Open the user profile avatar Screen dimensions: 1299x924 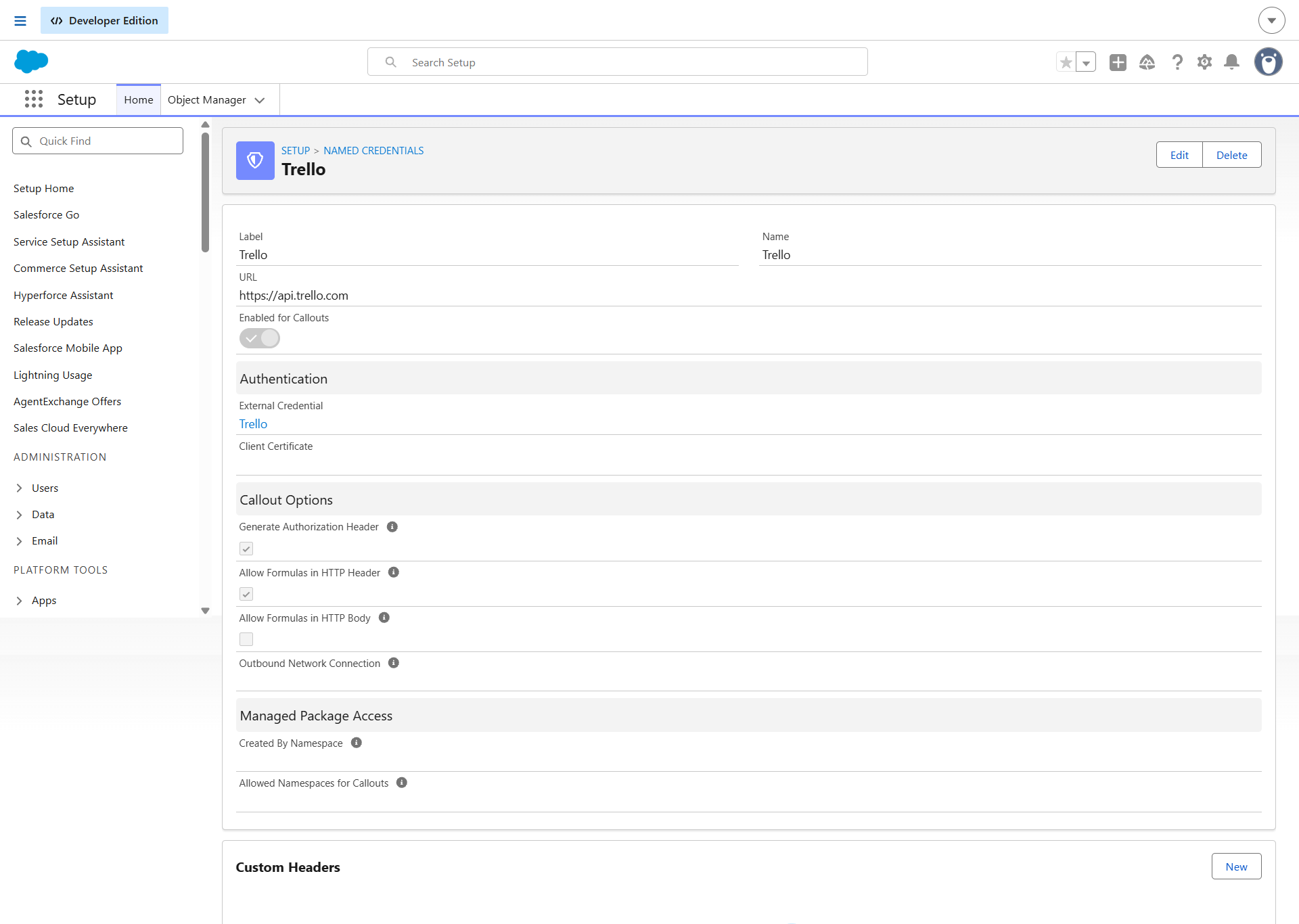tap(1268, 62)
